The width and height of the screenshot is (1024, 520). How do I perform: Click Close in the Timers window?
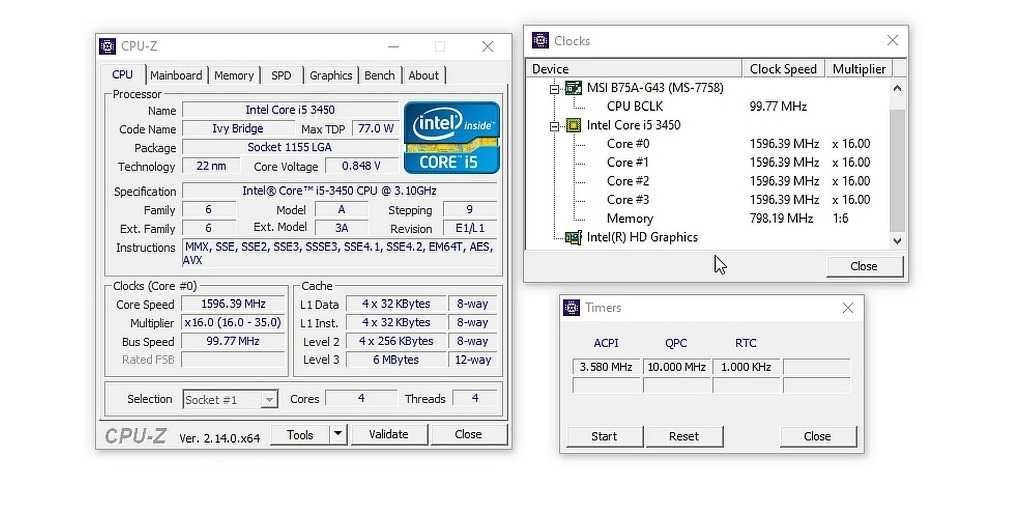818,436
